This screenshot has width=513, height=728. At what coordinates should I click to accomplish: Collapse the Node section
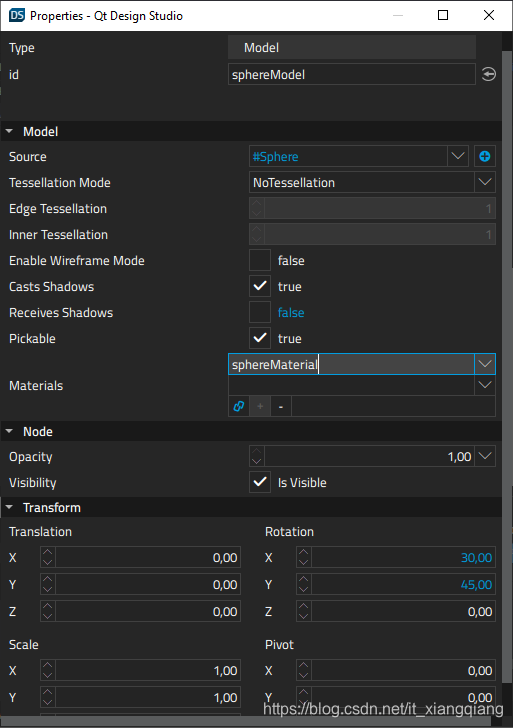[9, 431]
